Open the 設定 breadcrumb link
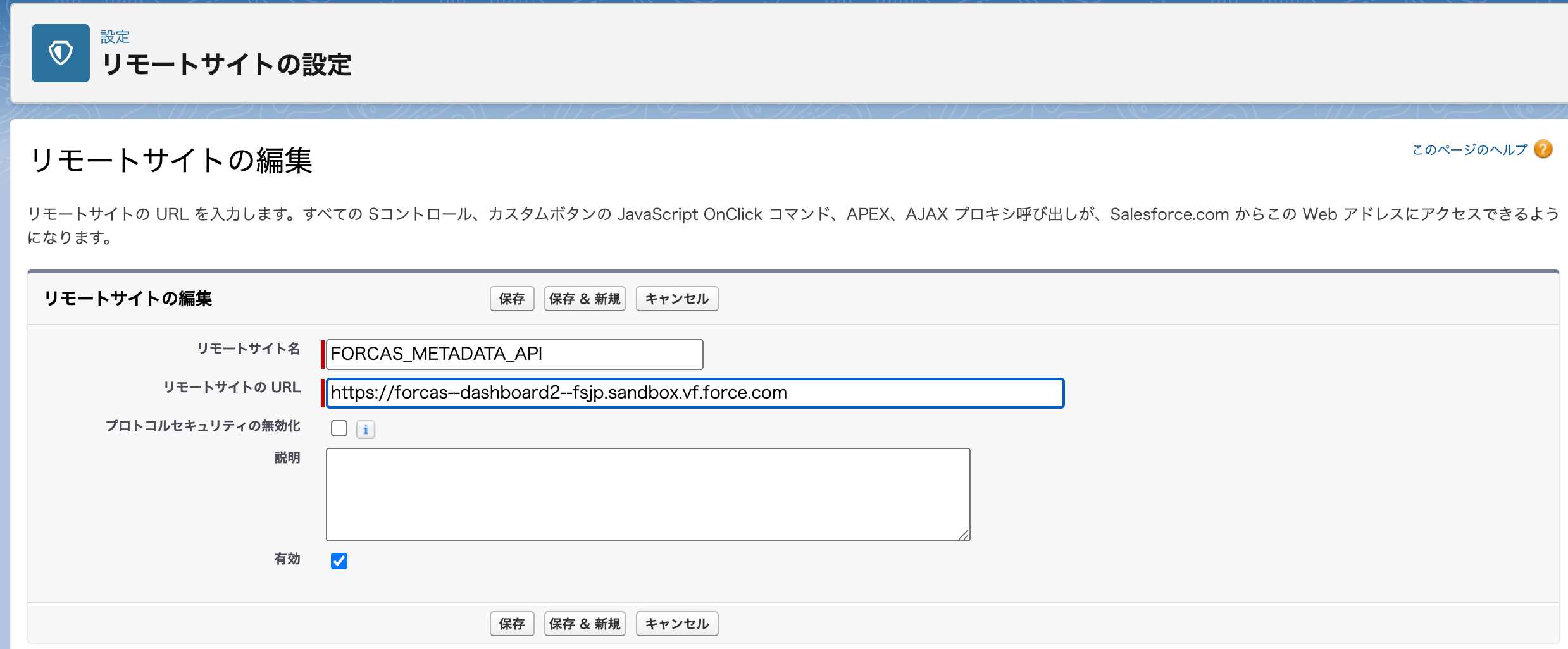The image size is (1568, 649). tap(115, 37)
